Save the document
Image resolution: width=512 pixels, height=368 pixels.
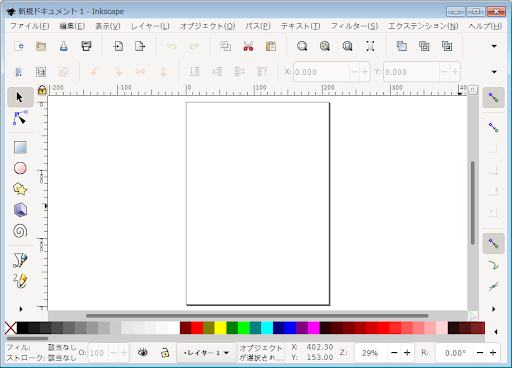tap(64, 46)
